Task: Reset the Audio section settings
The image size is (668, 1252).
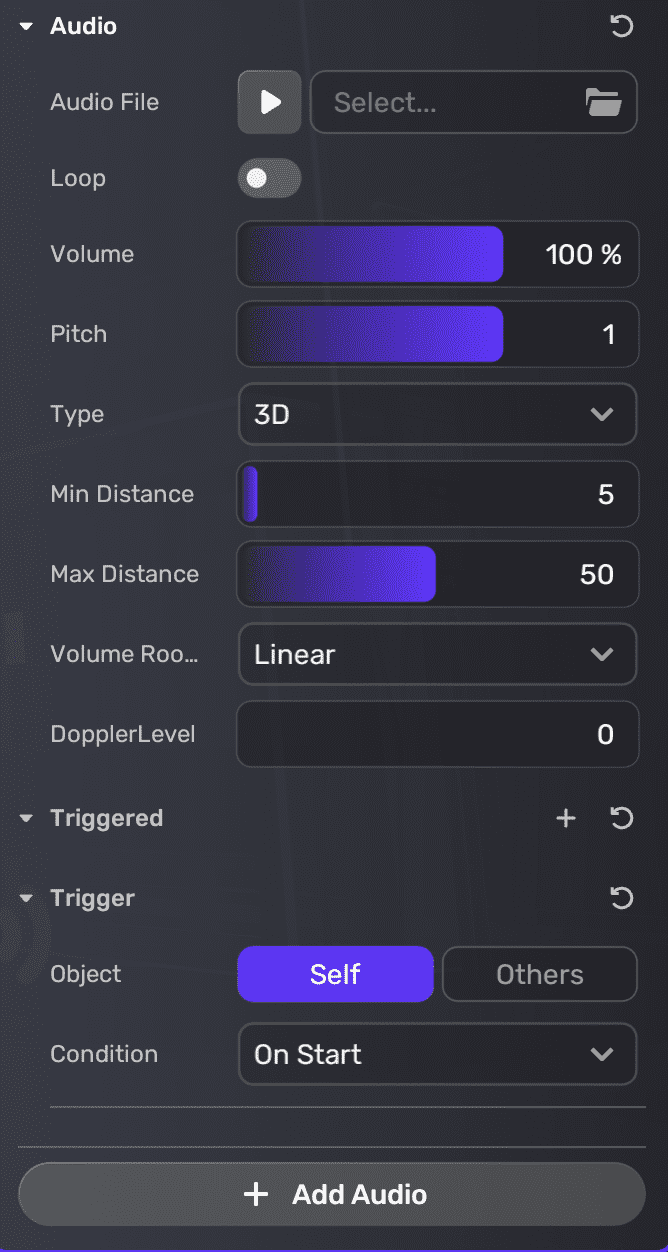Action: click(x=621, y=27)
